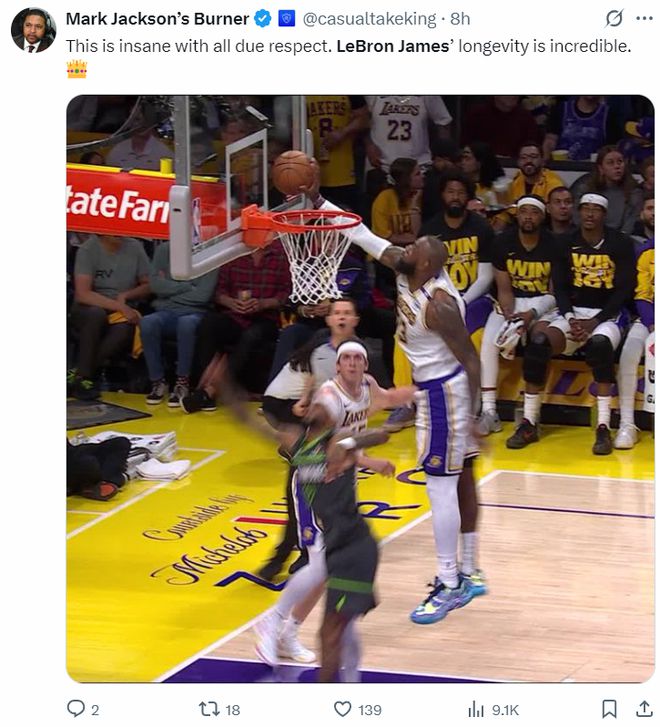This screenshot has width=660, height=727.
Task: Click the 18 reposts count
Action: [232, 710]
